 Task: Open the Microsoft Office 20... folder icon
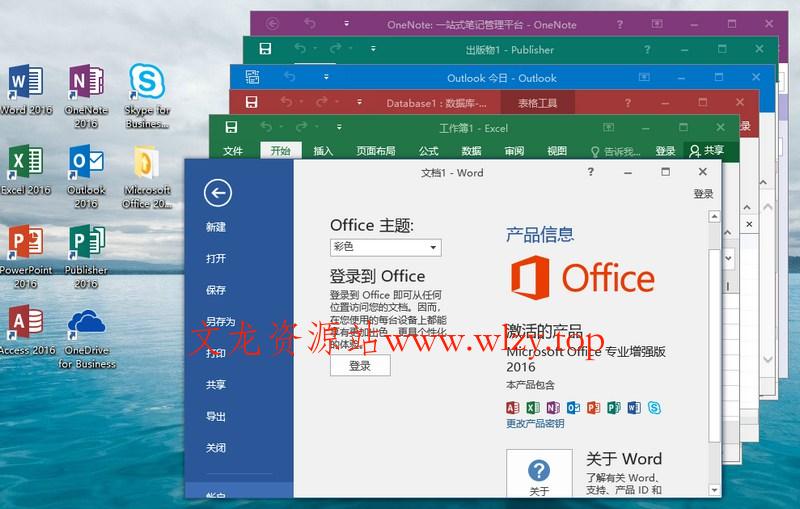pyautogui.click(x=147, y=176)
